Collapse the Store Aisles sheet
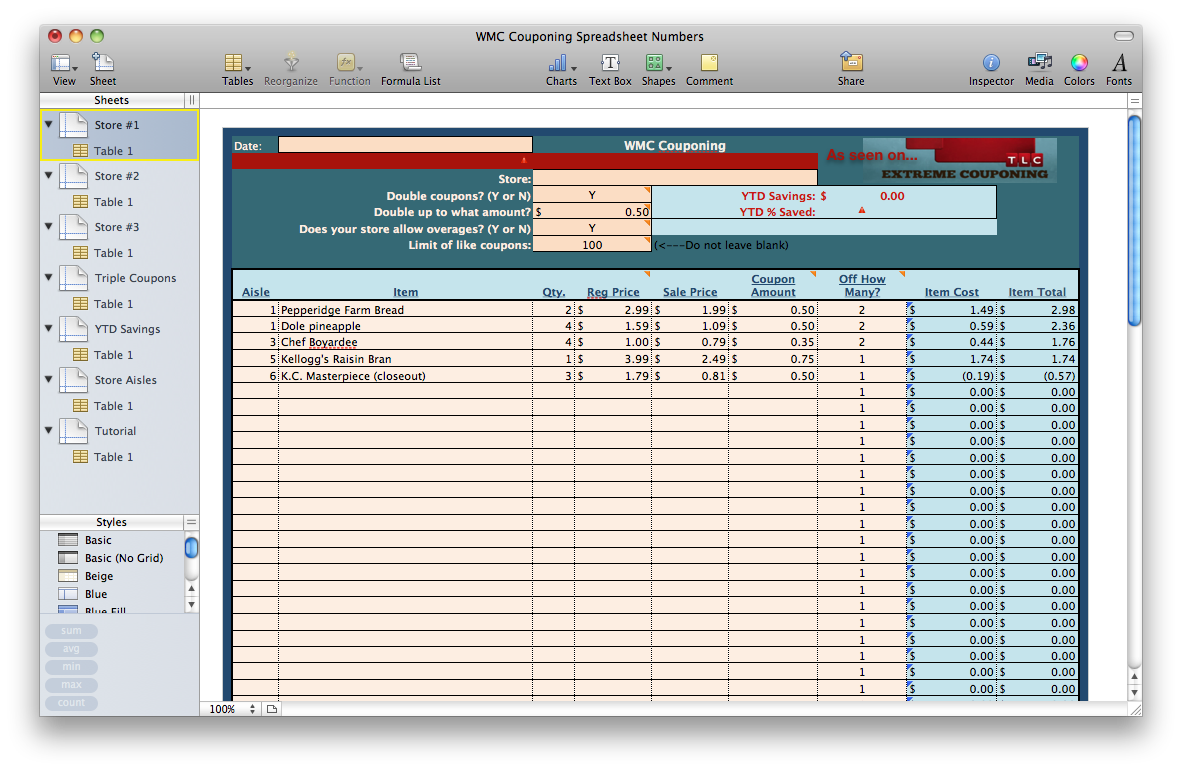Image resolution: width=1182 pixels, height=771 pixels. 49,379
